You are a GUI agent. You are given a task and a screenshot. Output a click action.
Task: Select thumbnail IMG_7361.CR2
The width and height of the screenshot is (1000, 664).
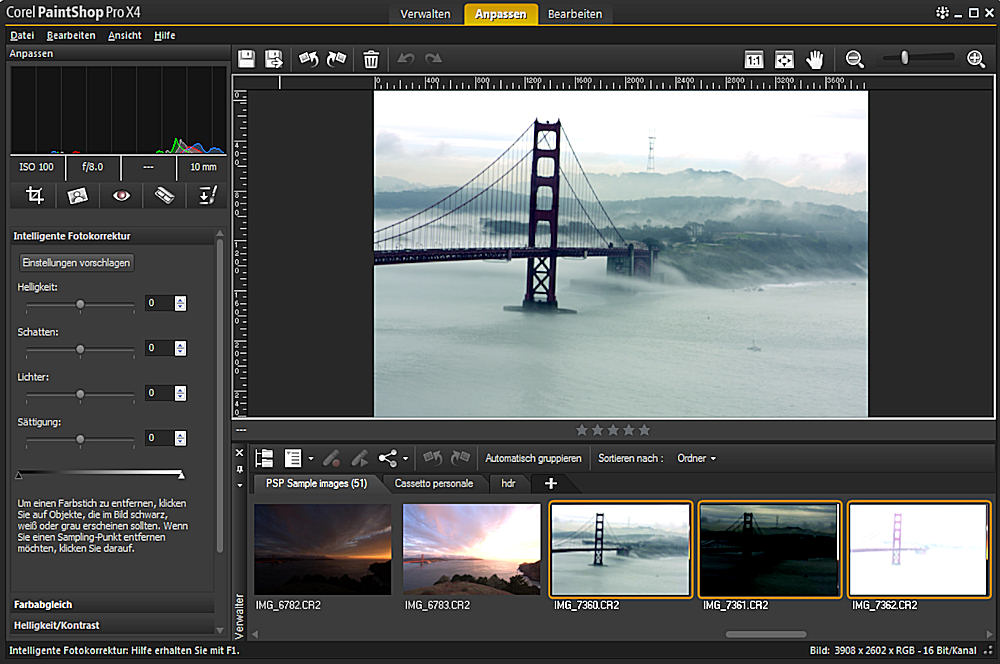point(769,549)
